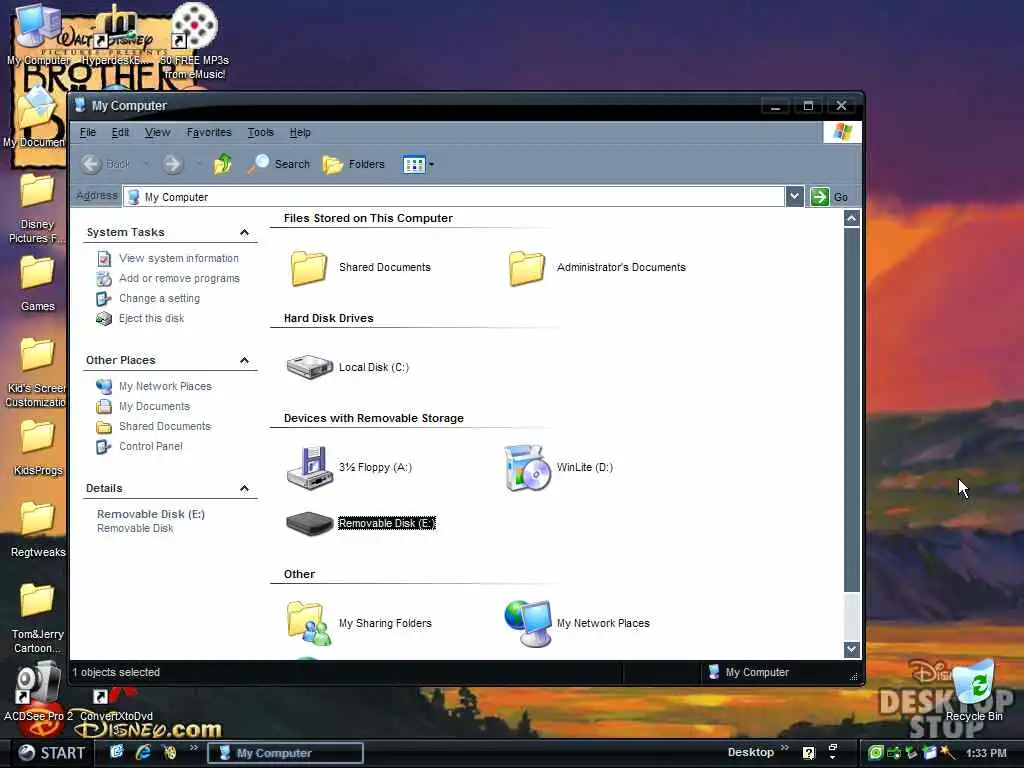Image resolution: width=1024 pixels, height=768 pixels.
Task: Open the View menu
Action: pyautogui.click(x=157, y=133)
